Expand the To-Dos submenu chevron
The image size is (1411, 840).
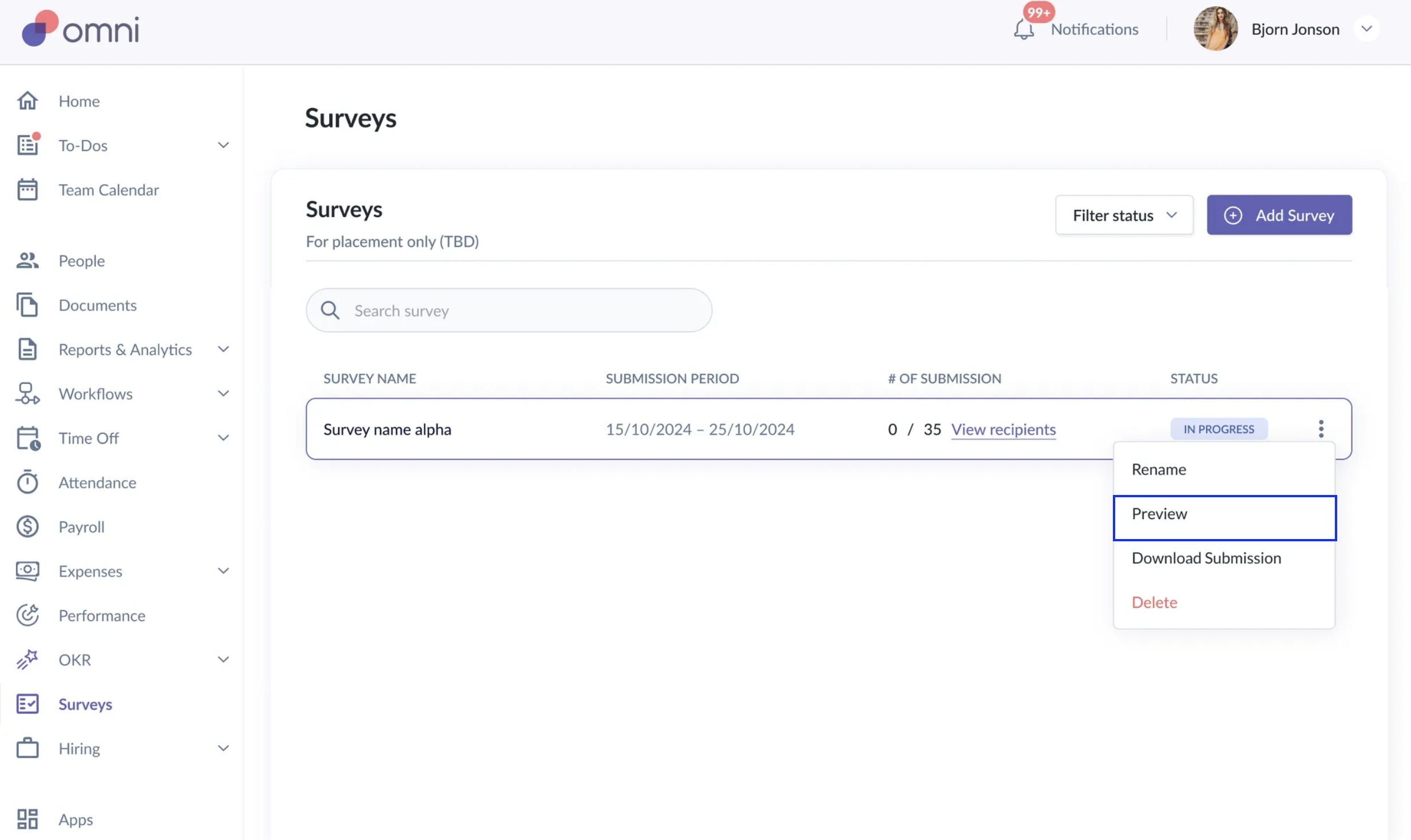[223, 145]
